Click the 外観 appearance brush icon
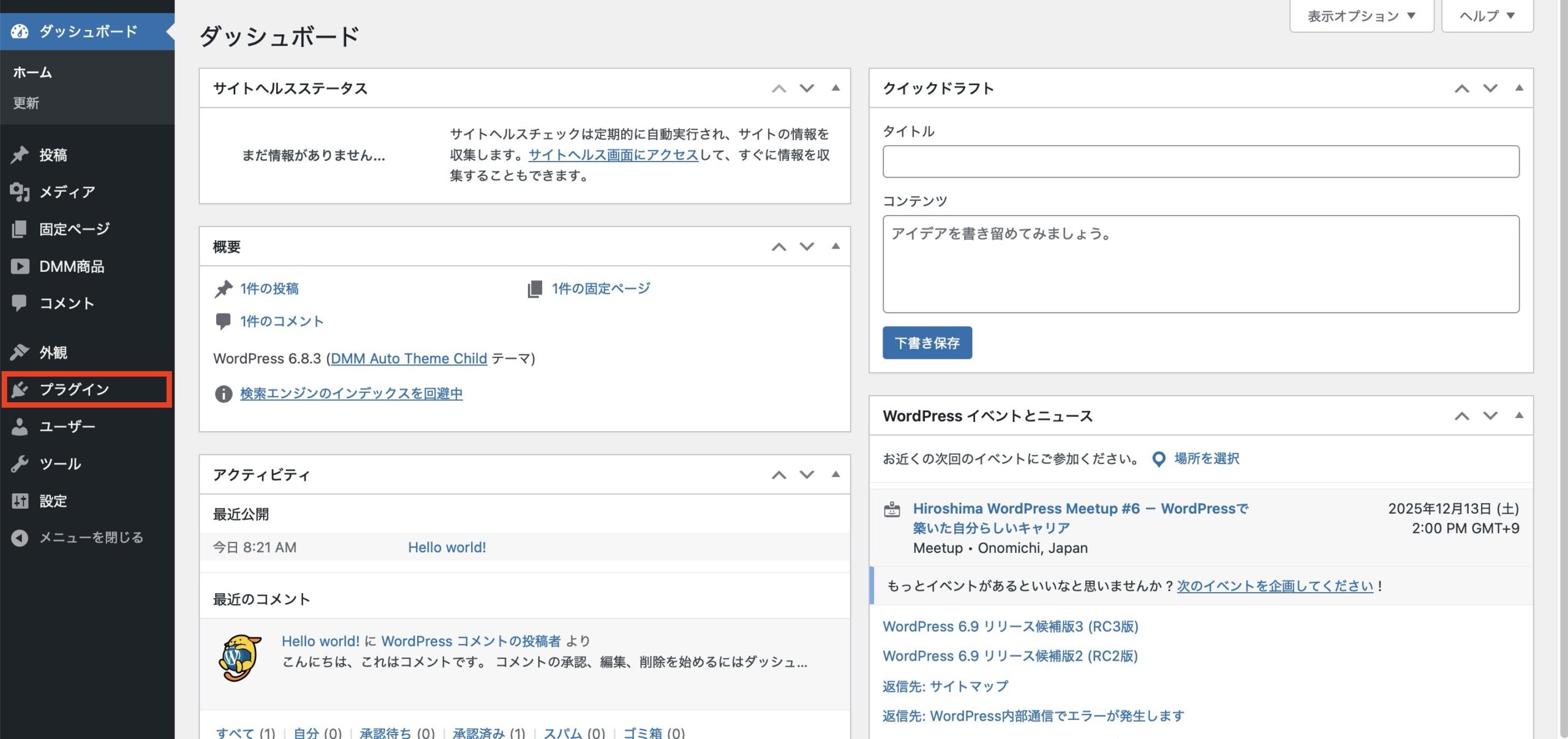The image size is (1568, 739). click(x=20, y=352)
